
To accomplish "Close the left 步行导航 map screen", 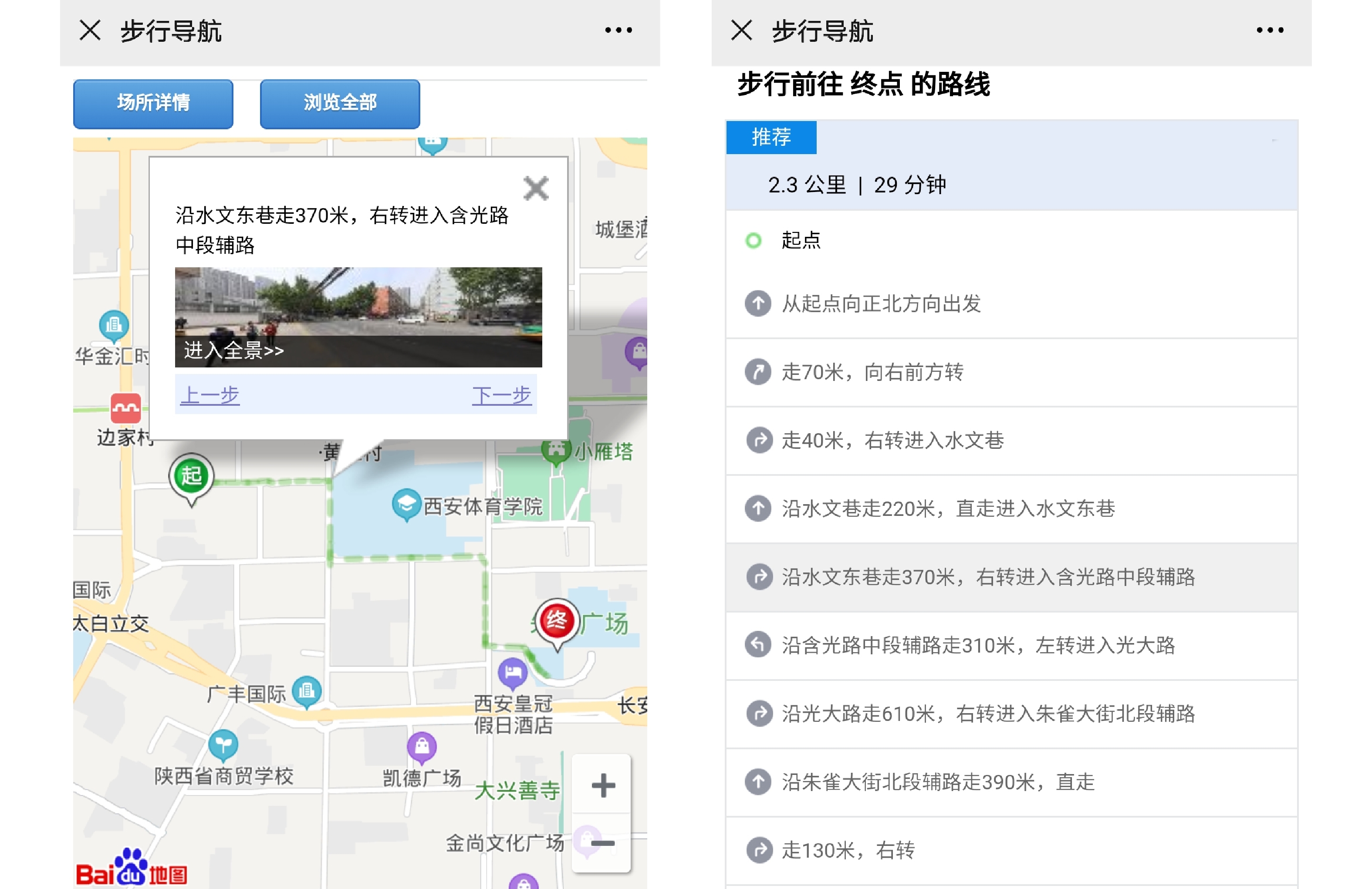I will pyautogui.click(x=90, y=30).
